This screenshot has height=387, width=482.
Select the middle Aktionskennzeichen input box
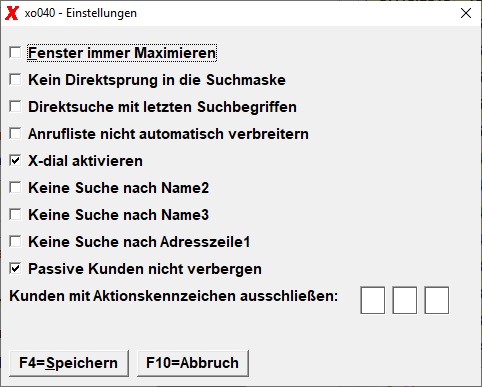click(405, 300)
